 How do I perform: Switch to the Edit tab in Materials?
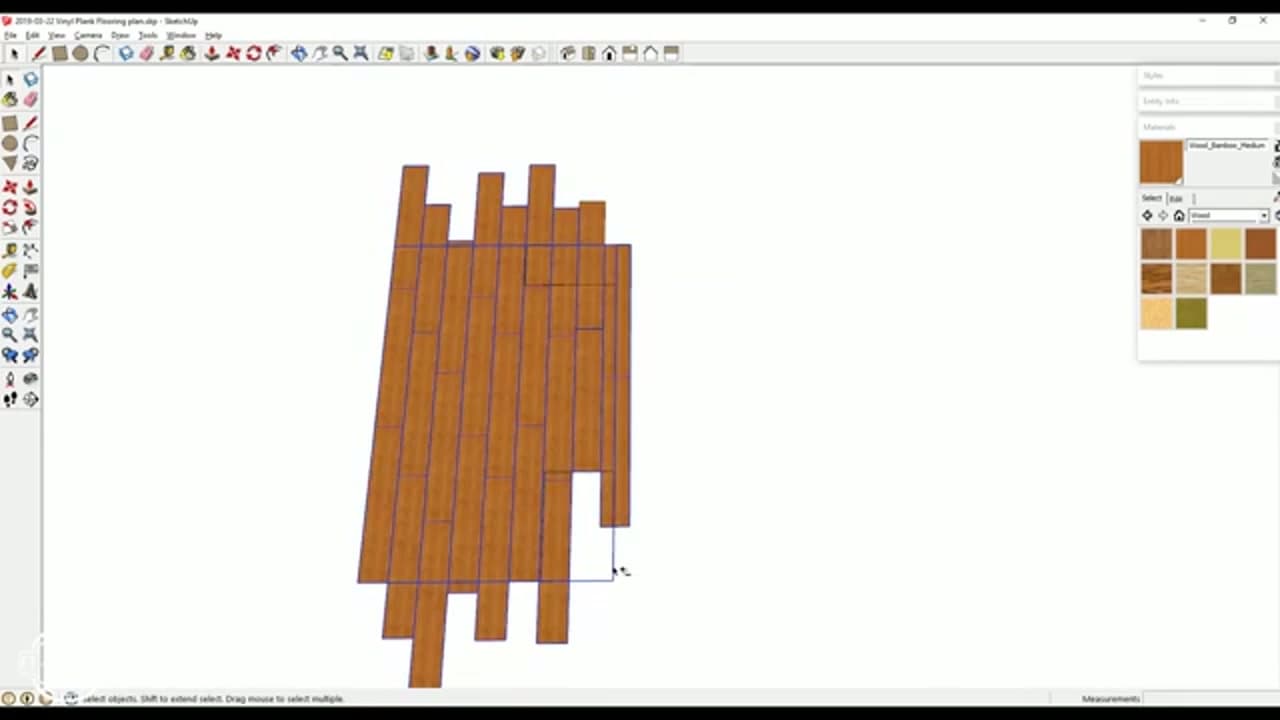(1176, 198)
